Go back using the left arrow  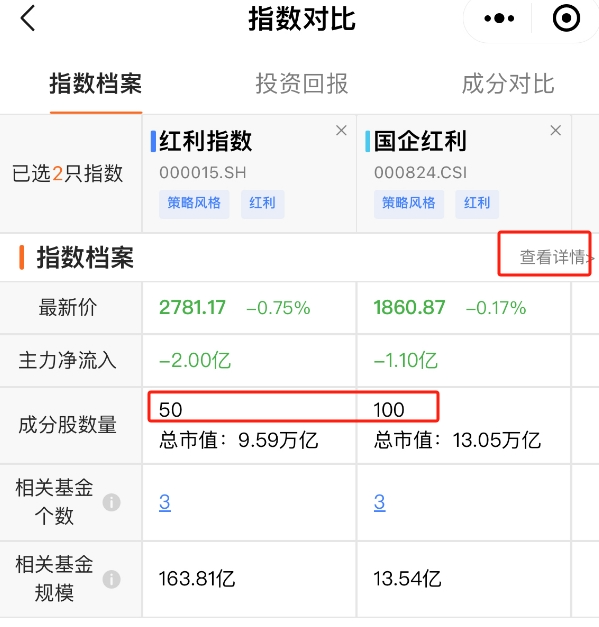coord(28,18)
